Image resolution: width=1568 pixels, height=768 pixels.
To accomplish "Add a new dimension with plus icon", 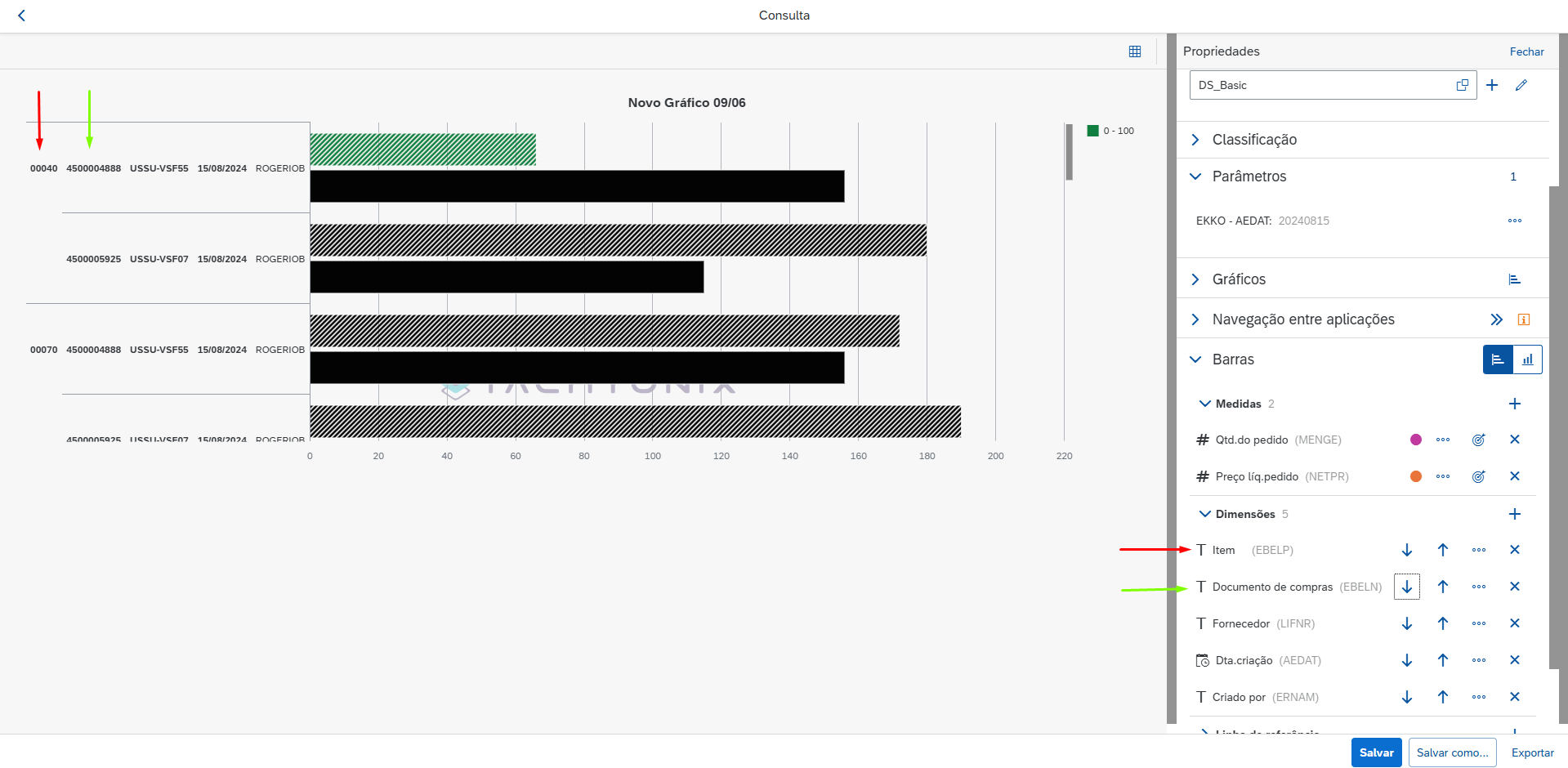I will (x=1514, y=514).
